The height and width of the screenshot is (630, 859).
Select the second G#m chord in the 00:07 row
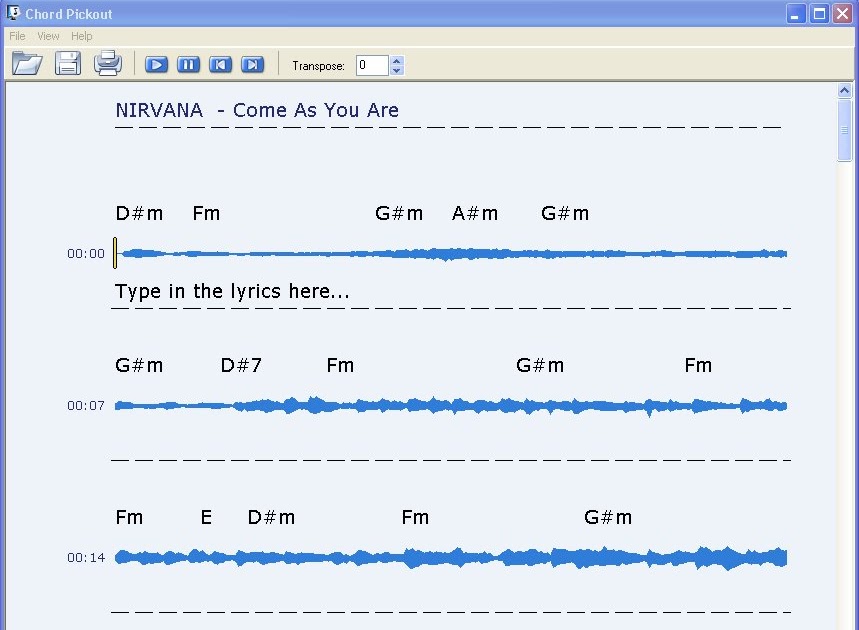tap(540, 365)
